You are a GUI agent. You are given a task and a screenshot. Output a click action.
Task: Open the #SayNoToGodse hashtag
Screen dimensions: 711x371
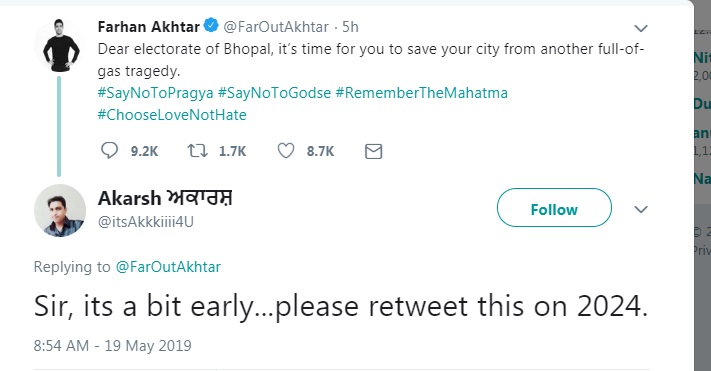[x=274, y=93]
